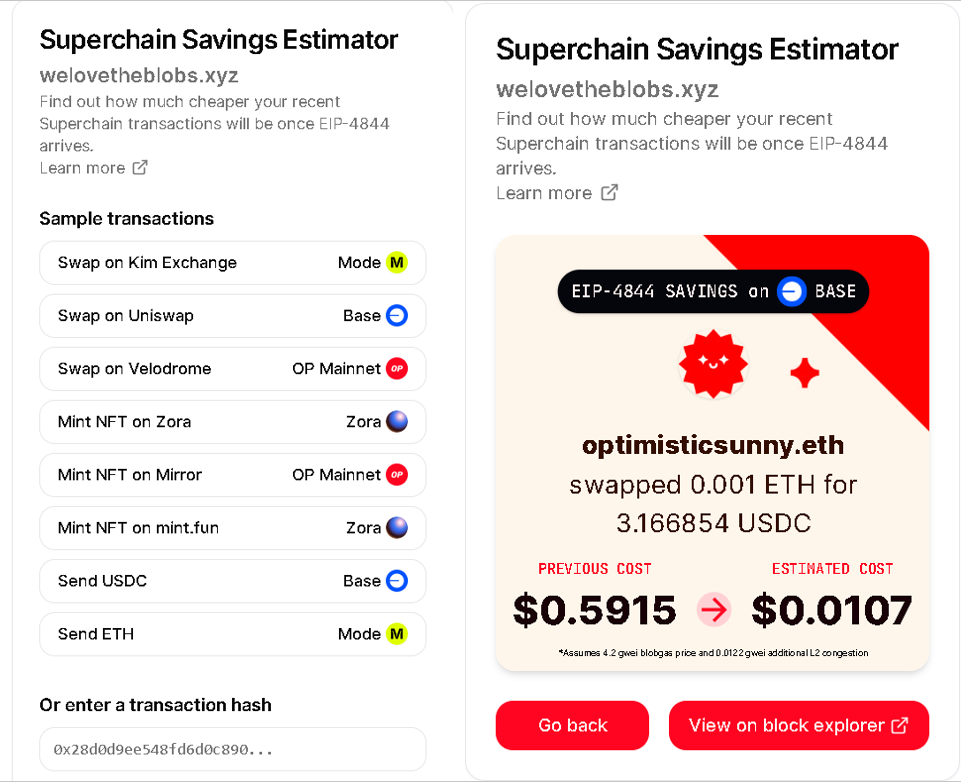Focus the transaction hash input field
The image size is (961, 782).
[232, 749]
